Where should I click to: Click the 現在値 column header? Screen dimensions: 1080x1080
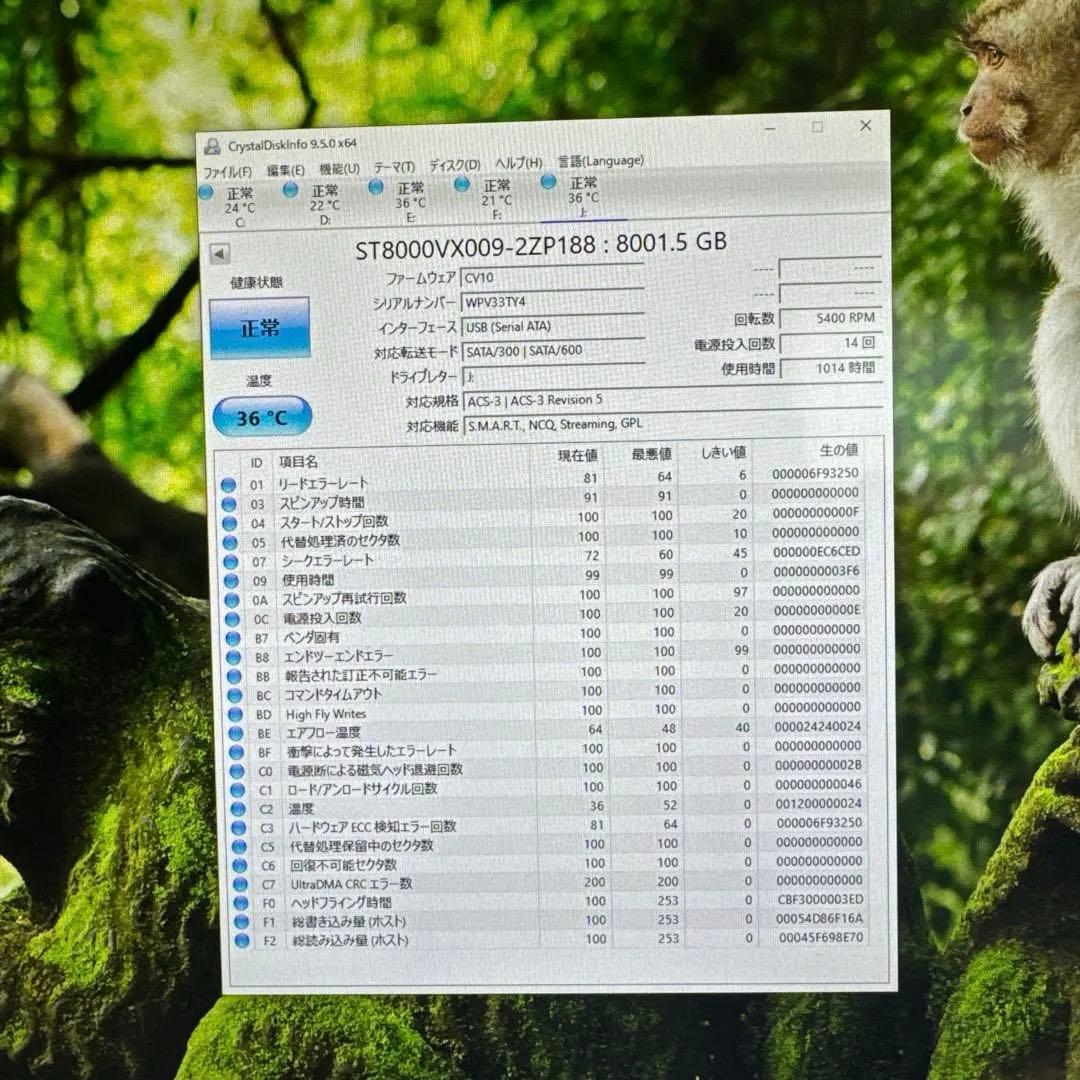click(577, 455)
